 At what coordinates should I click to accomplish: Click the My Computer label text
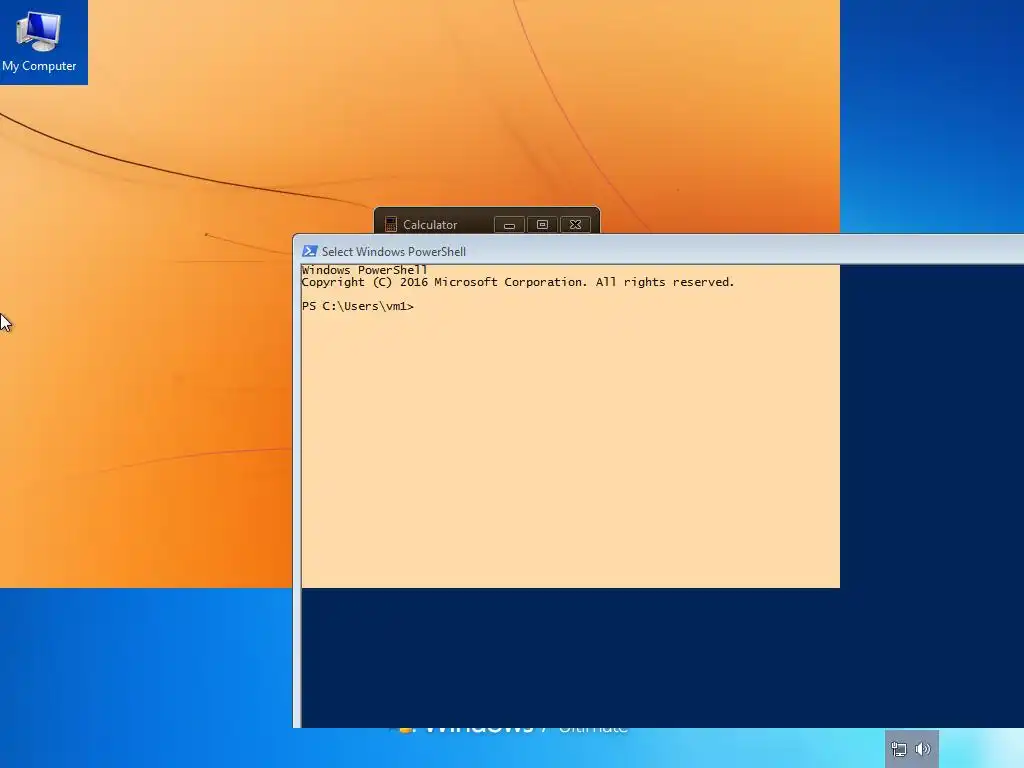coord(39,66)
